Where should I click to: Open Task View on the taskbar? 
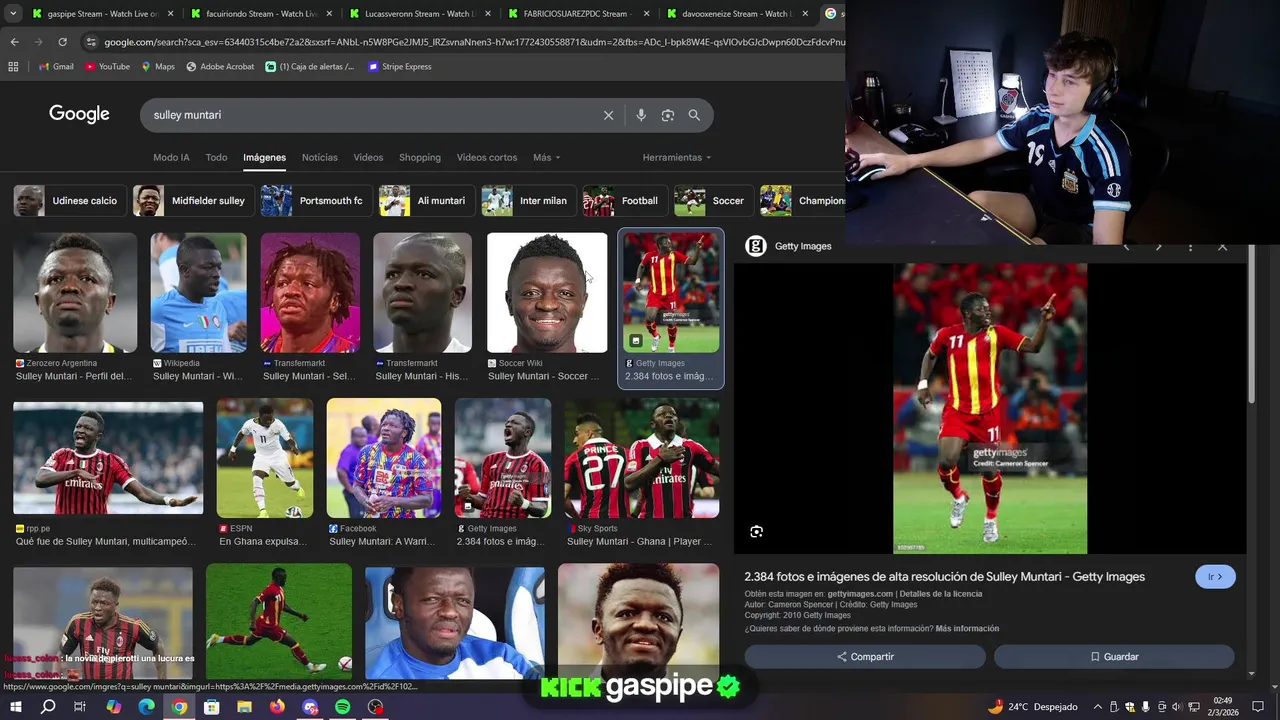pyautogui.click(x=80, y=707)
